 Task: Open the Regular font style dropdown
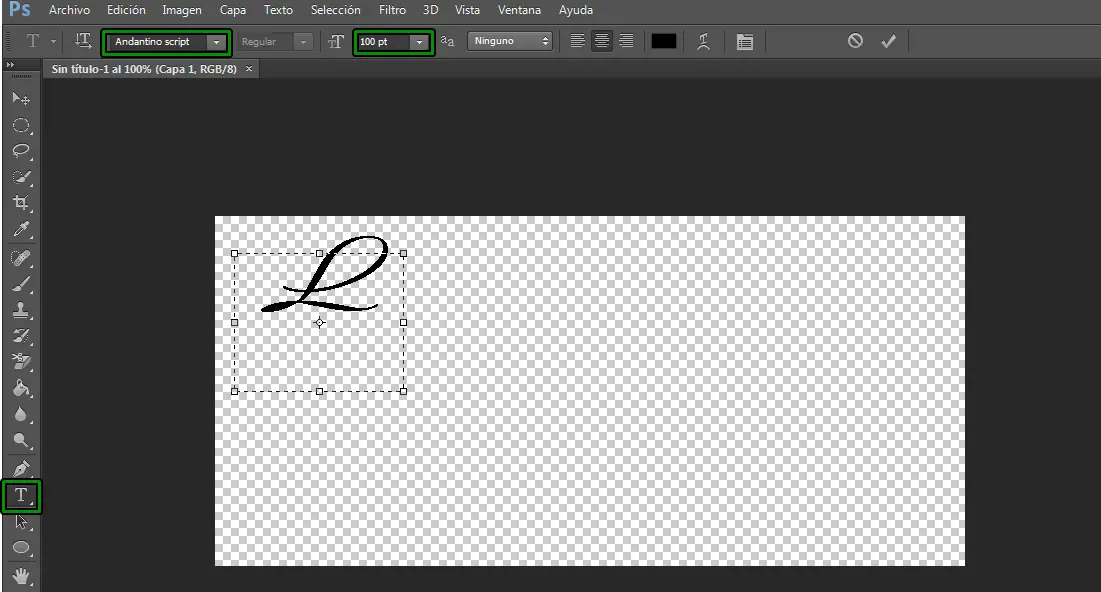pyautogui.click(x=303, y=42)
